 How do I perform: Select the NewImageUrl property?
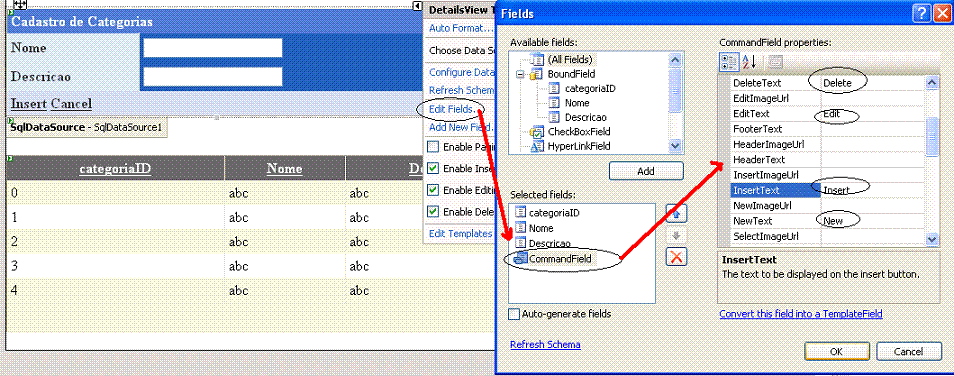828,206
